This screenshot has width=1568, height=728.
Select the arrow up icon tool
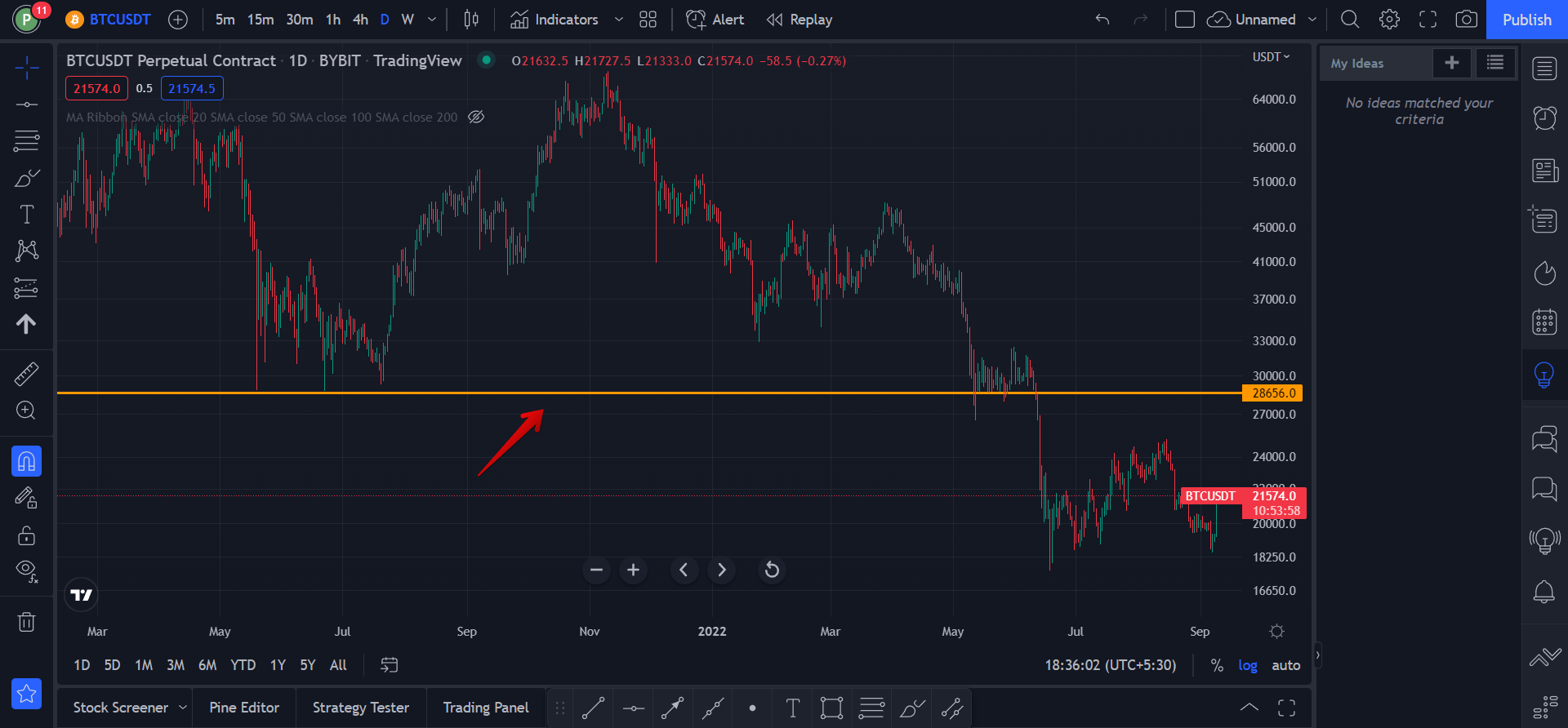point(26,324)
